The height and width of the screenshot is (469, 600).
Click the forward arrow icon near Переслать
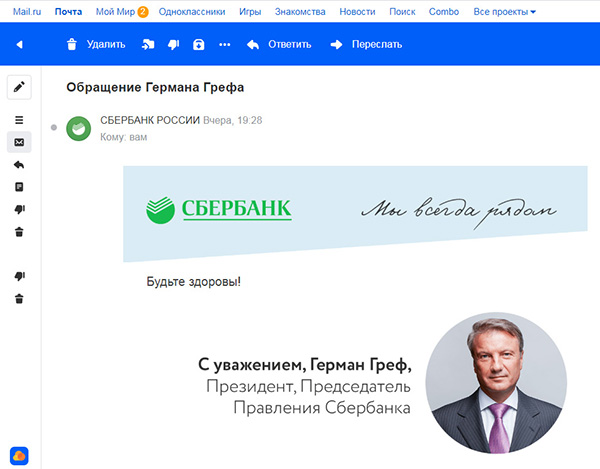point(336,45)
